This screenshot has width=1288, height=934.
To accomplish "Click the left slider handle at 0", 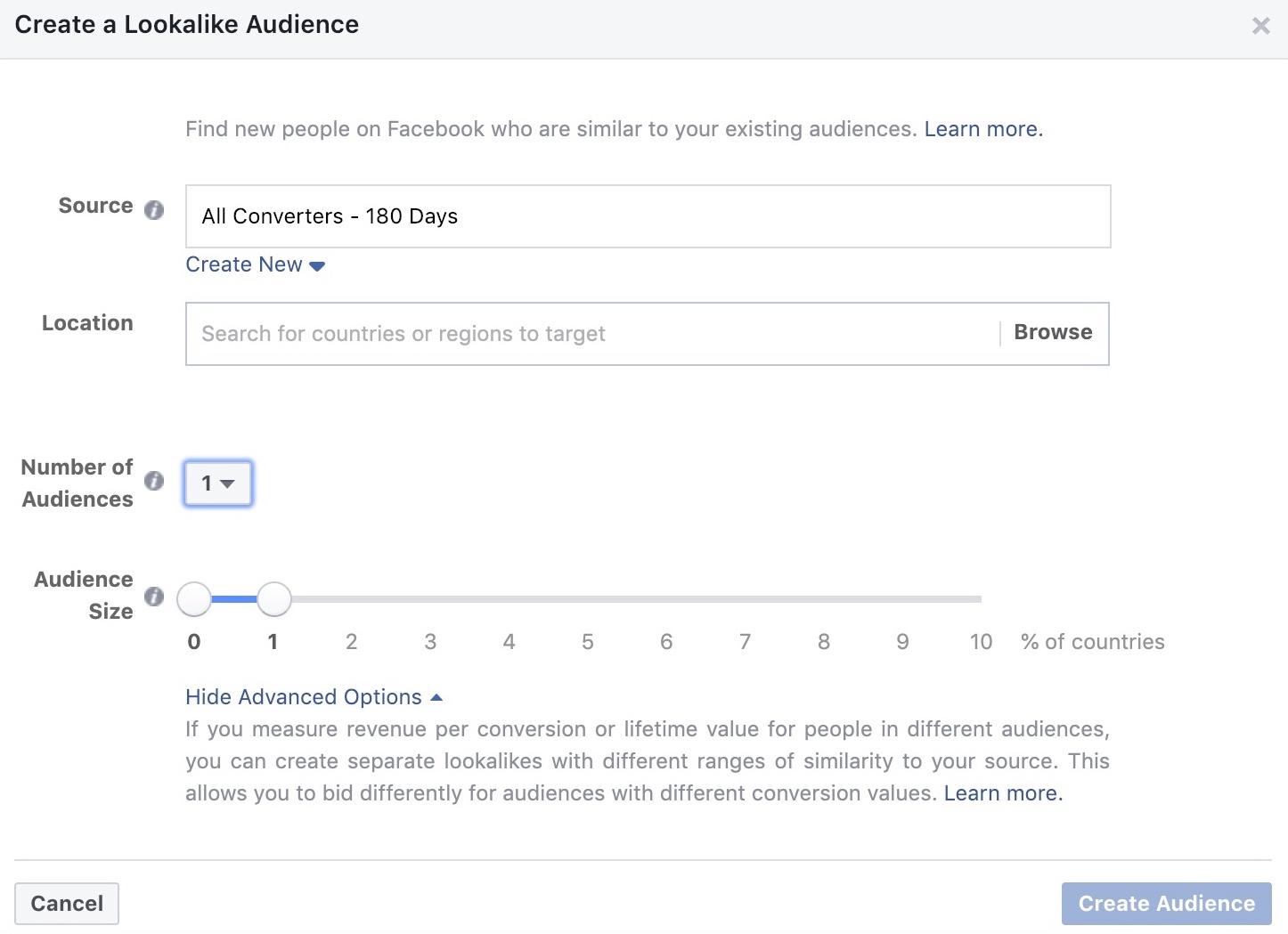I will (x=194, y=599).
